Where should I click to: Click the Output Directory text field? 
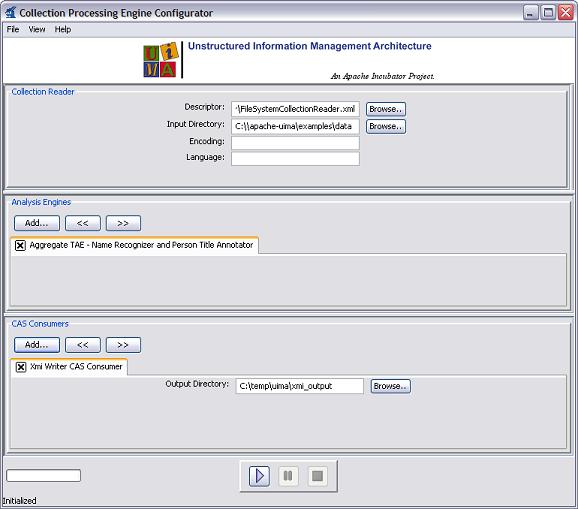[x=299, y=386]
